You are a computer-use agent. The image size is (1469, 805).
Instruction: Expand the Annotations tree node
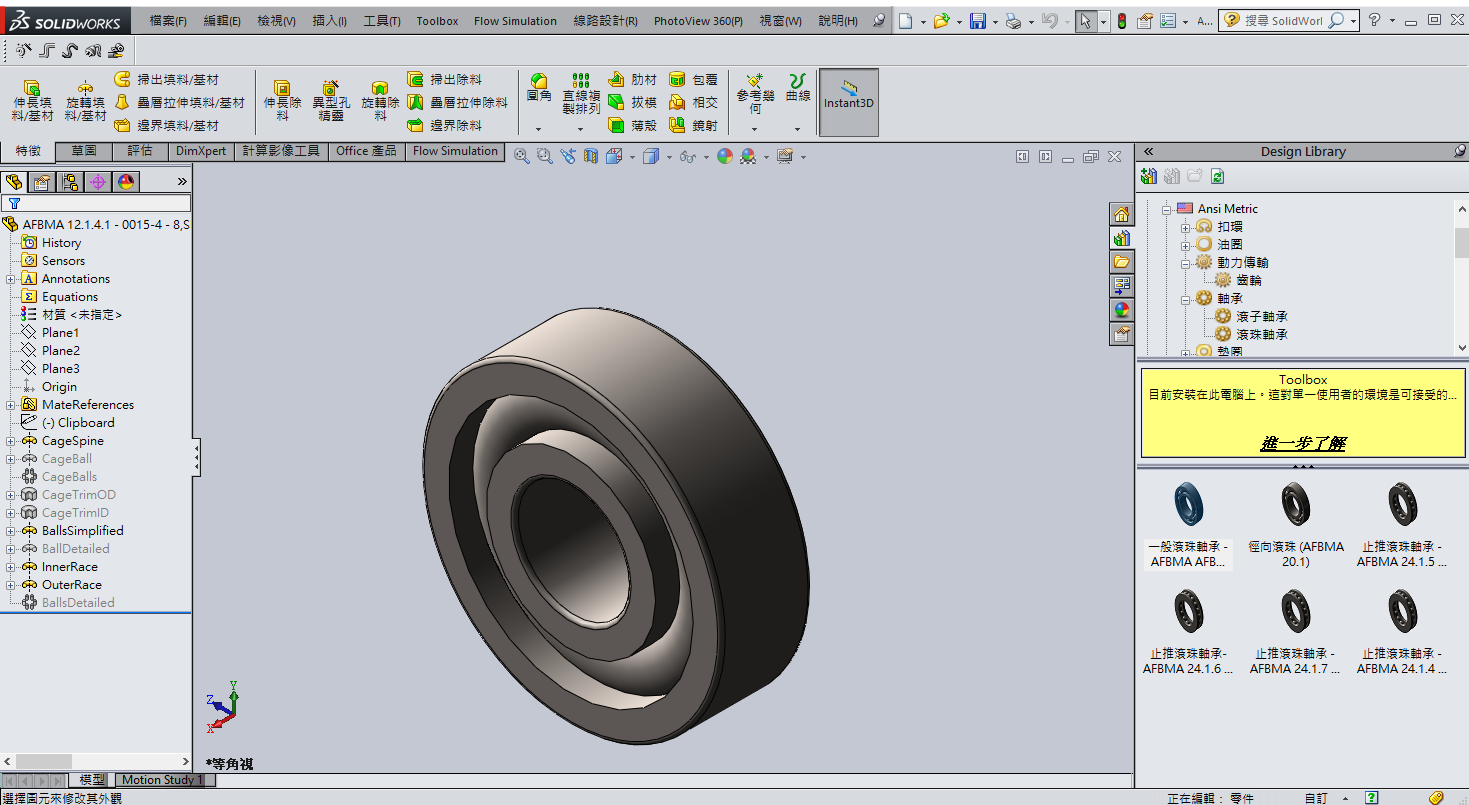[x=11, y=279]
